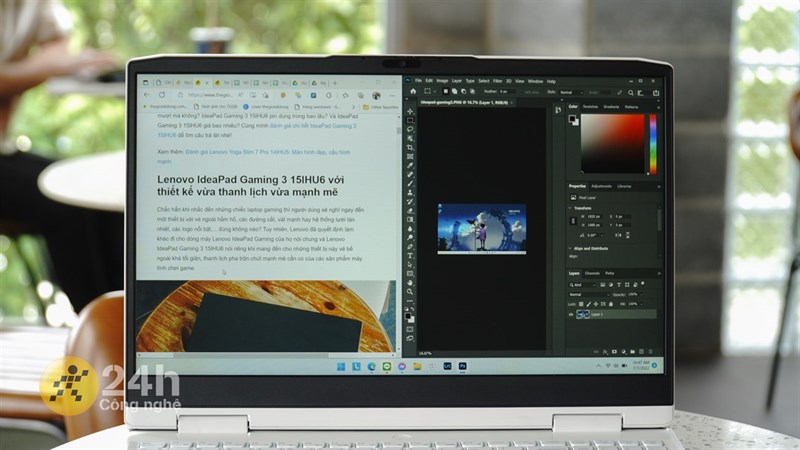The height and width of the screenshot is (450, 800).
Task: Collapse the Transform section
Action: tap(570, 208)
